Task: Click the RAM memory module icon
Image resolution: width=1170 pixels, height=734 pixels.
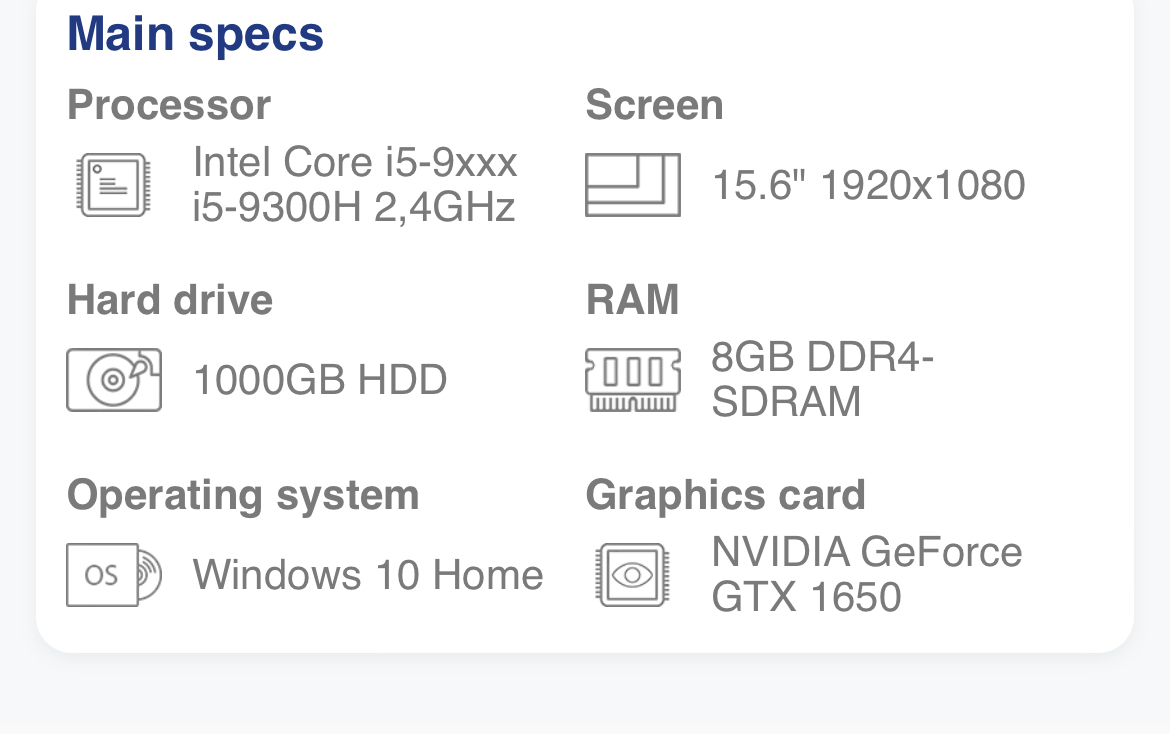Action: [633, 380]
